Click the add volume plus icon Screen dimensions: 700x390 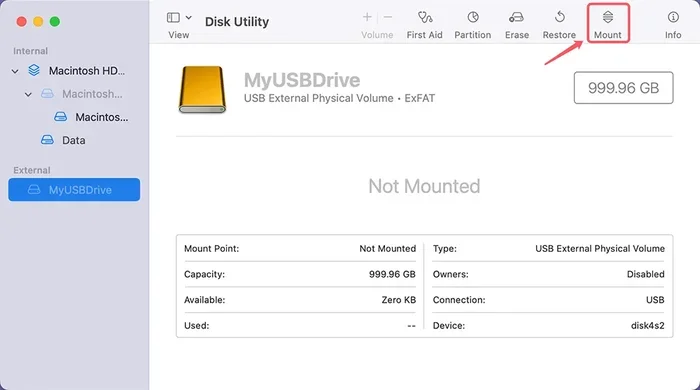click(367, 17)
